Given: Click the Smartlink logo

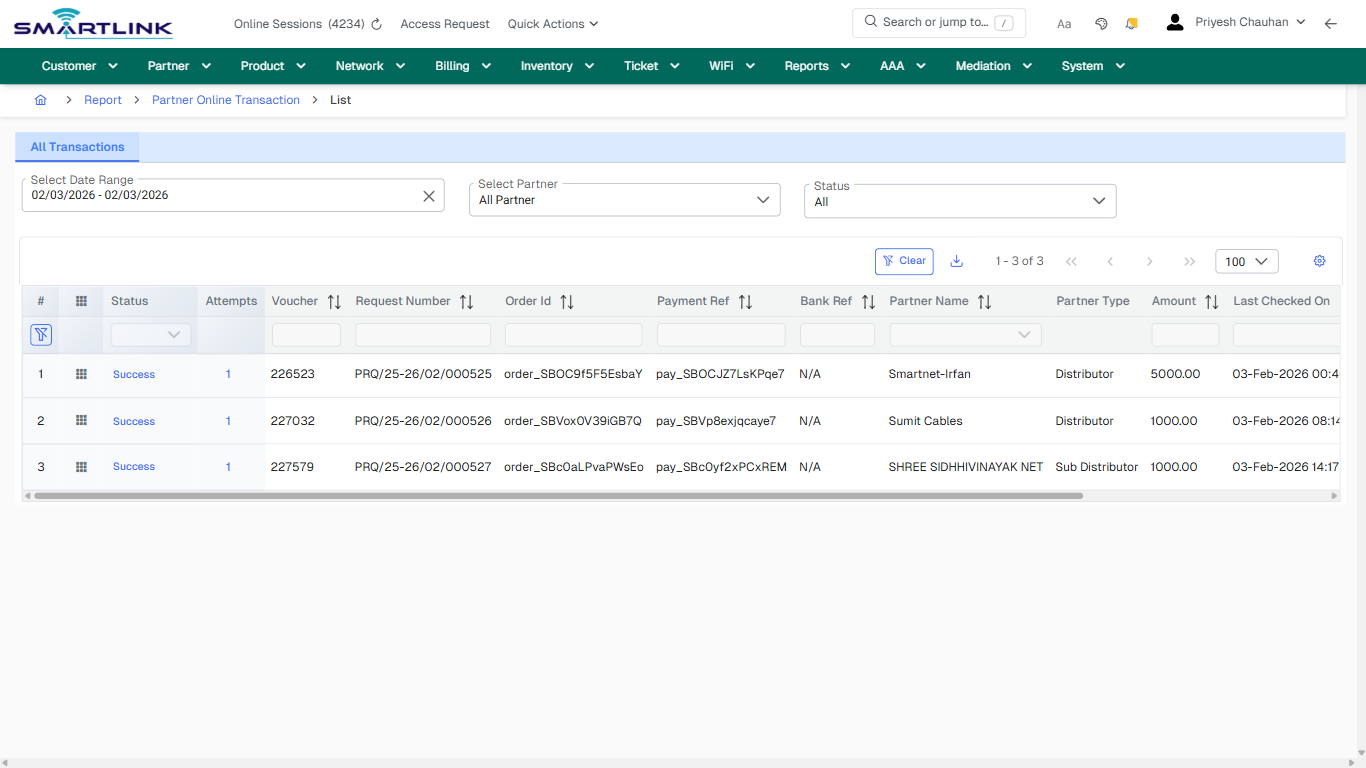Looking at the screenshot, I should pos(92,22).
